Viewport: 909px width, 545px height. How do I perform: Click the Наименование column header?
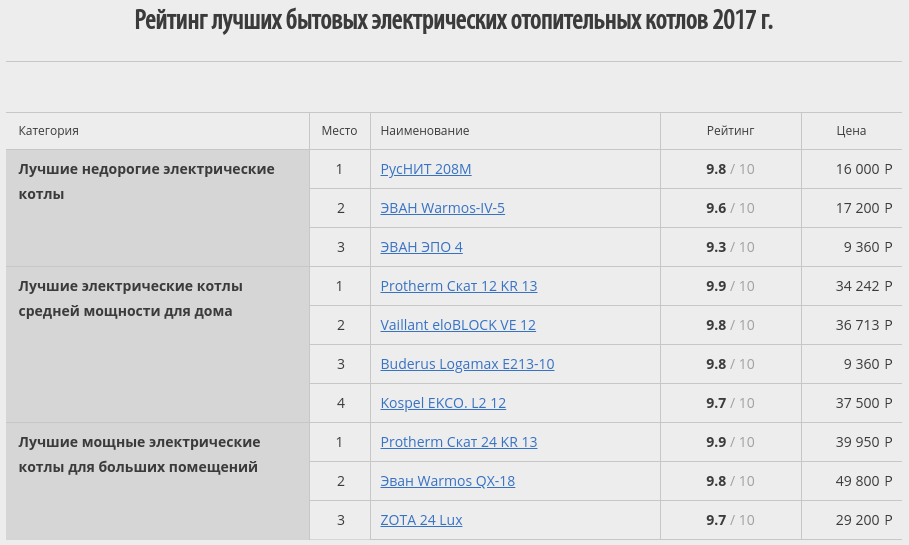point(425,130)
